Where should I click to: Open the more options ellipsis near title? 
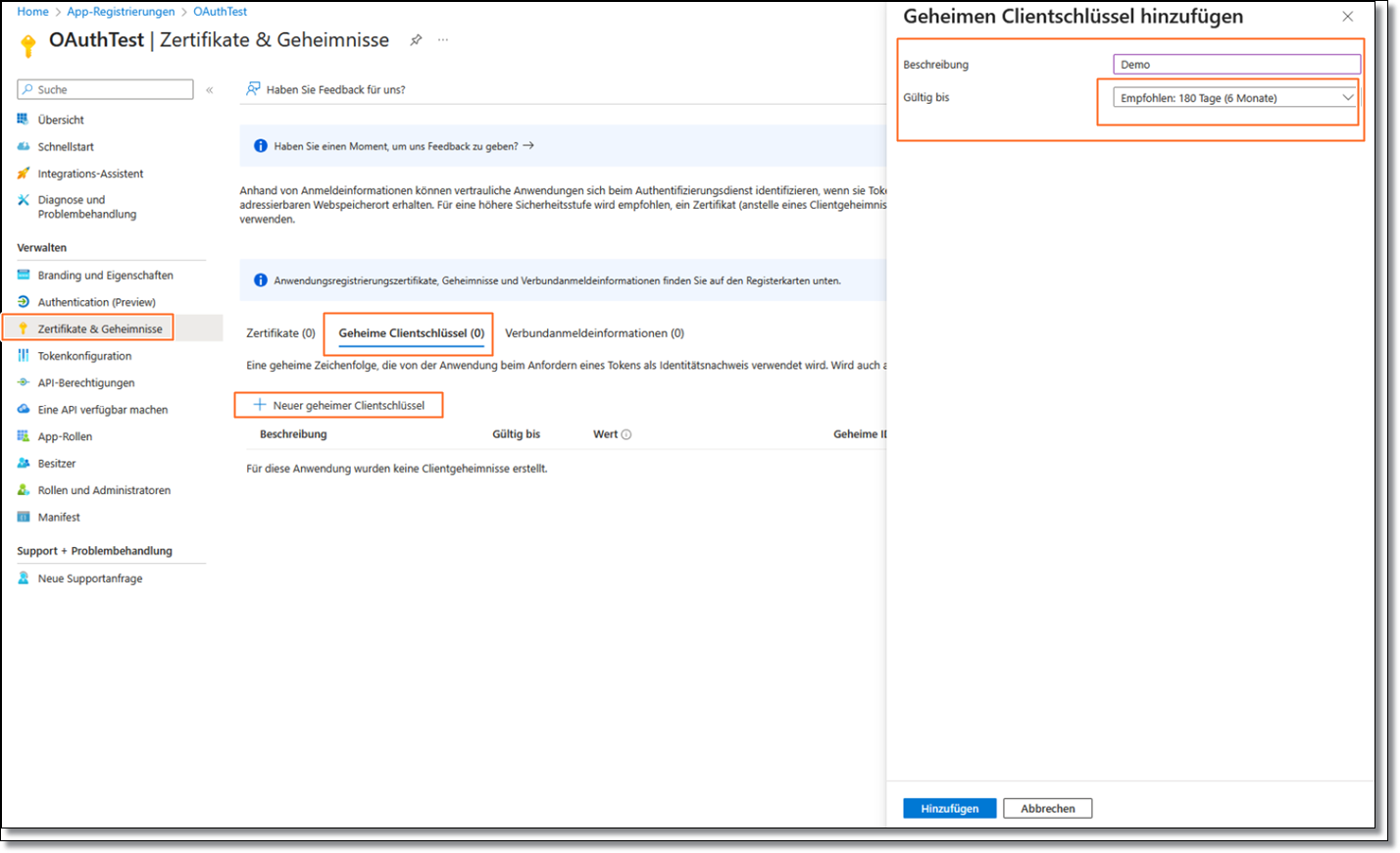point(443,40)
